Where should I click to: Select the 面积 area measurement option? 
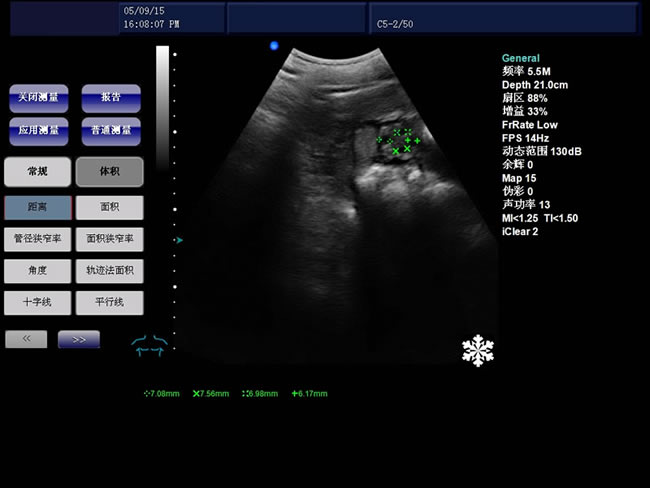coord(110,207)
